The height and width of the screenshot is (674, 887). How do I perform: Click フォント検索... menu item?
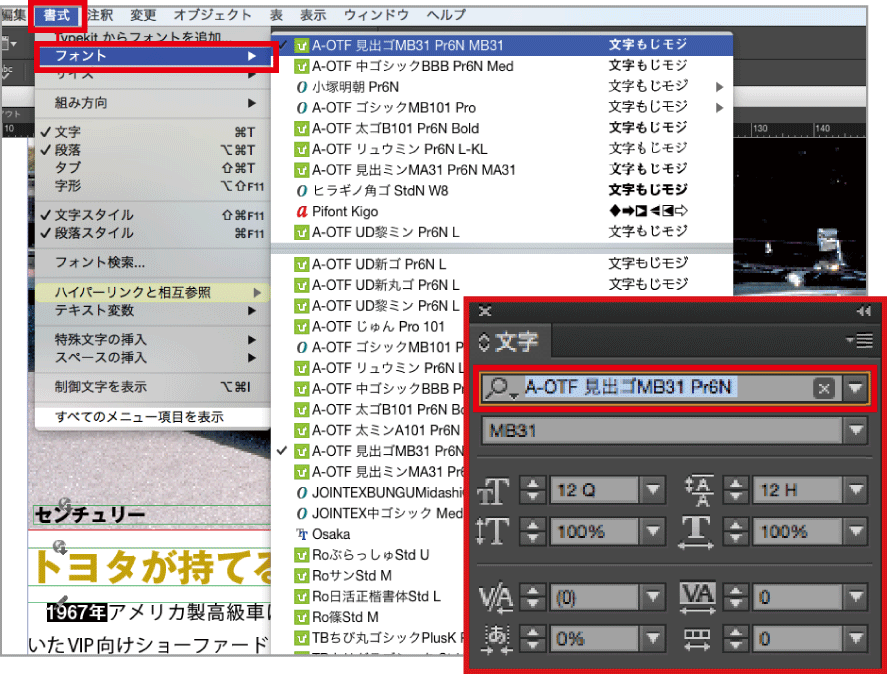pyautogui.click(x=153, y=263)
